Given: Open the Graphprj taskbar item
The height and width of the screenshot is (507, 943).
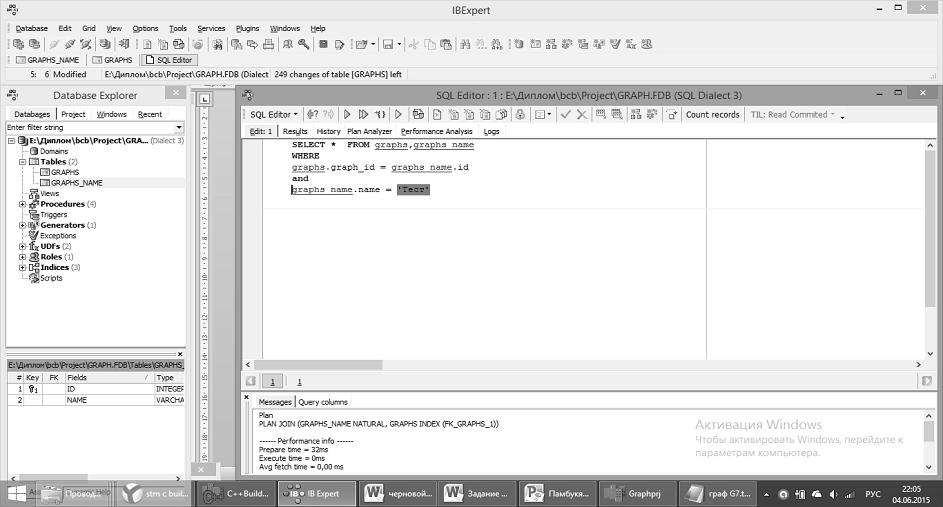Looking at the screenshot, I should click(x=637, y=494).
